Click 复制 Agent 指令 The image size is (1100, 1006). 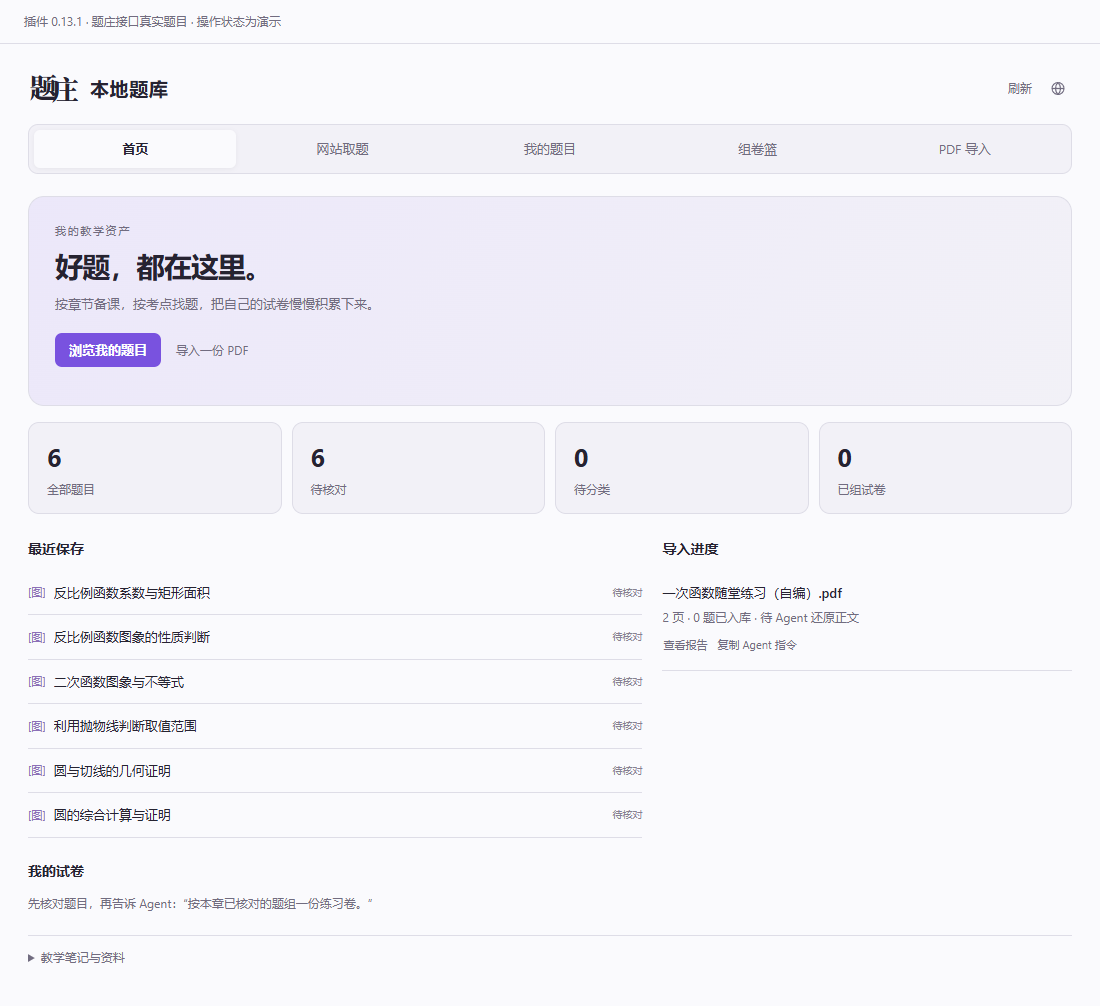pyautogui.click(x=757, y=645)
